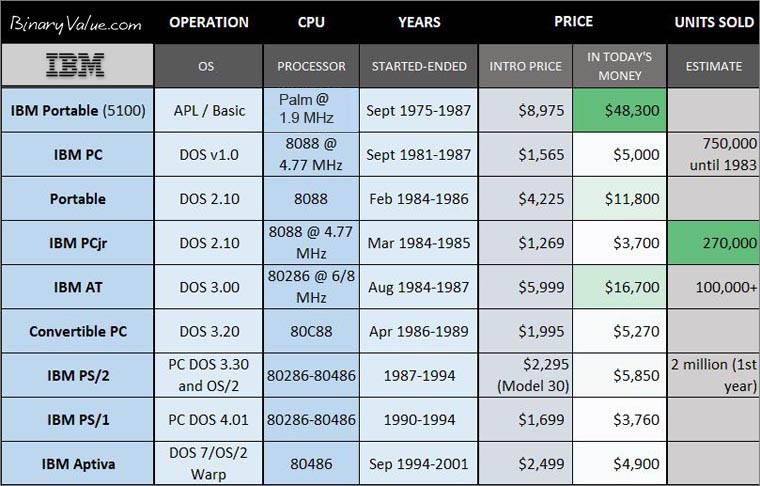Select the Convertible PC row label

click(x=77, y=330)
